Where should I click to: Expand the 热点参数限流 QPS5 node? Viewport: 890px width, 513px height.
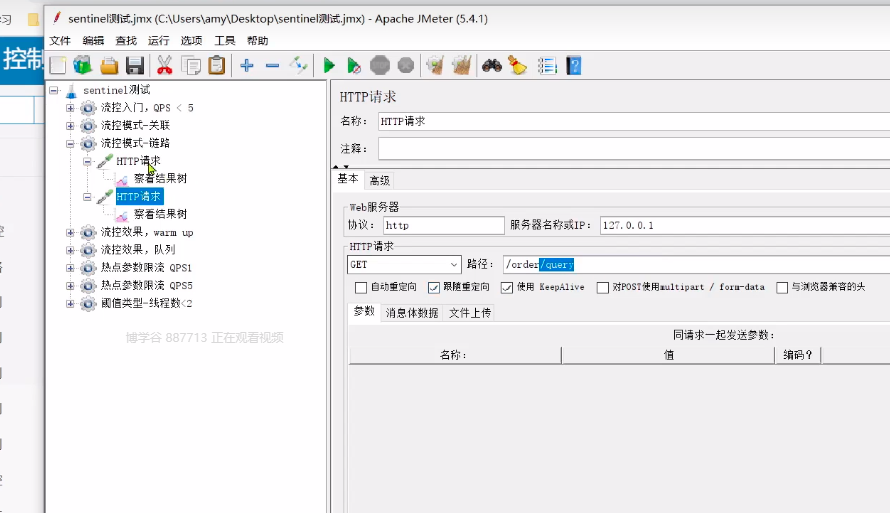[x=70, y=286]
